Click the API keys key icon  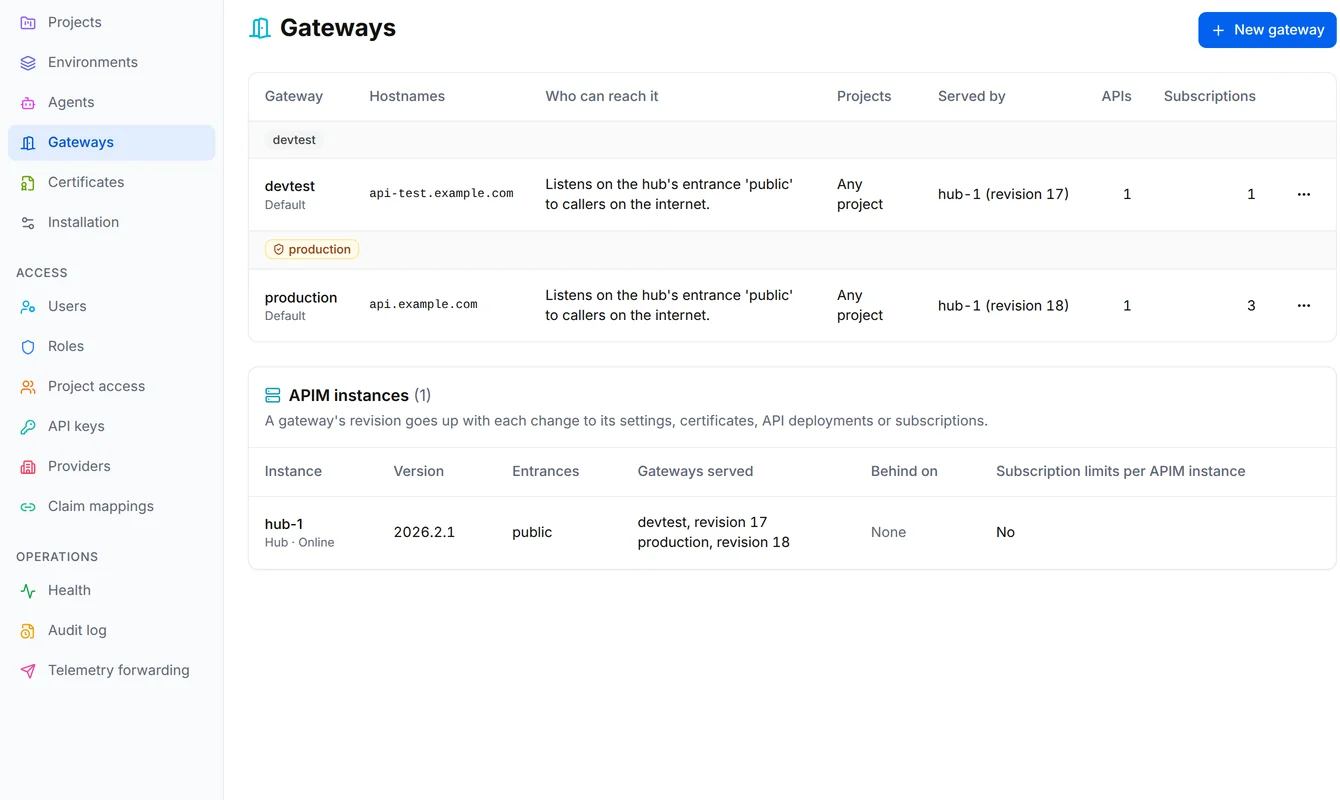pos(28,426)
